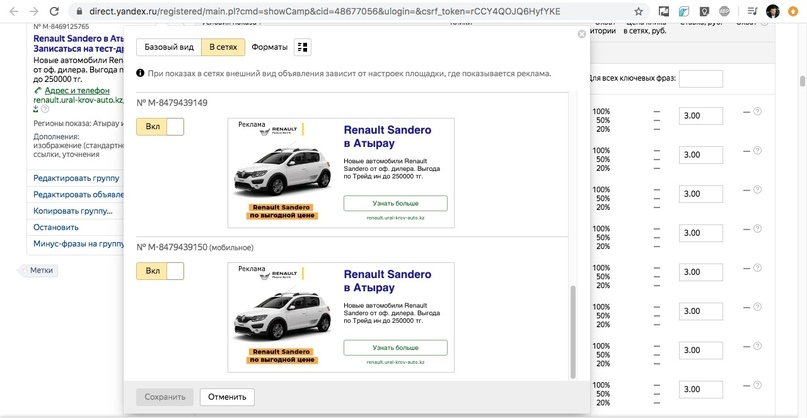This screenshot has height=418, width=807.
Task: Click ad number № M-8479439149 text
Action: [x=172, y=103]
